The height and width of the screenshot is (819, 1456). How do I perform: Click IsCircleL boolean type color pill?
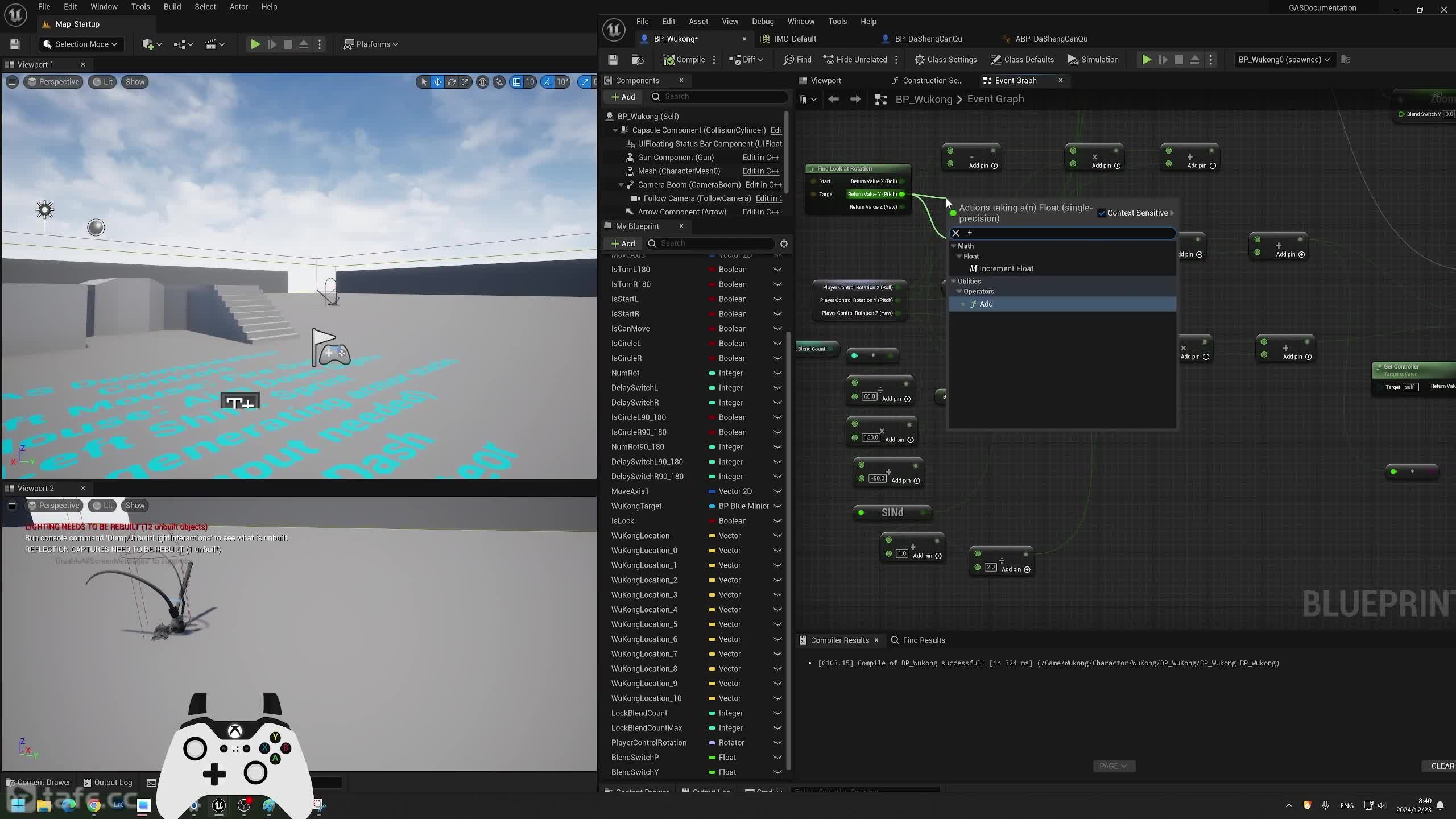(x=712, y=344)
